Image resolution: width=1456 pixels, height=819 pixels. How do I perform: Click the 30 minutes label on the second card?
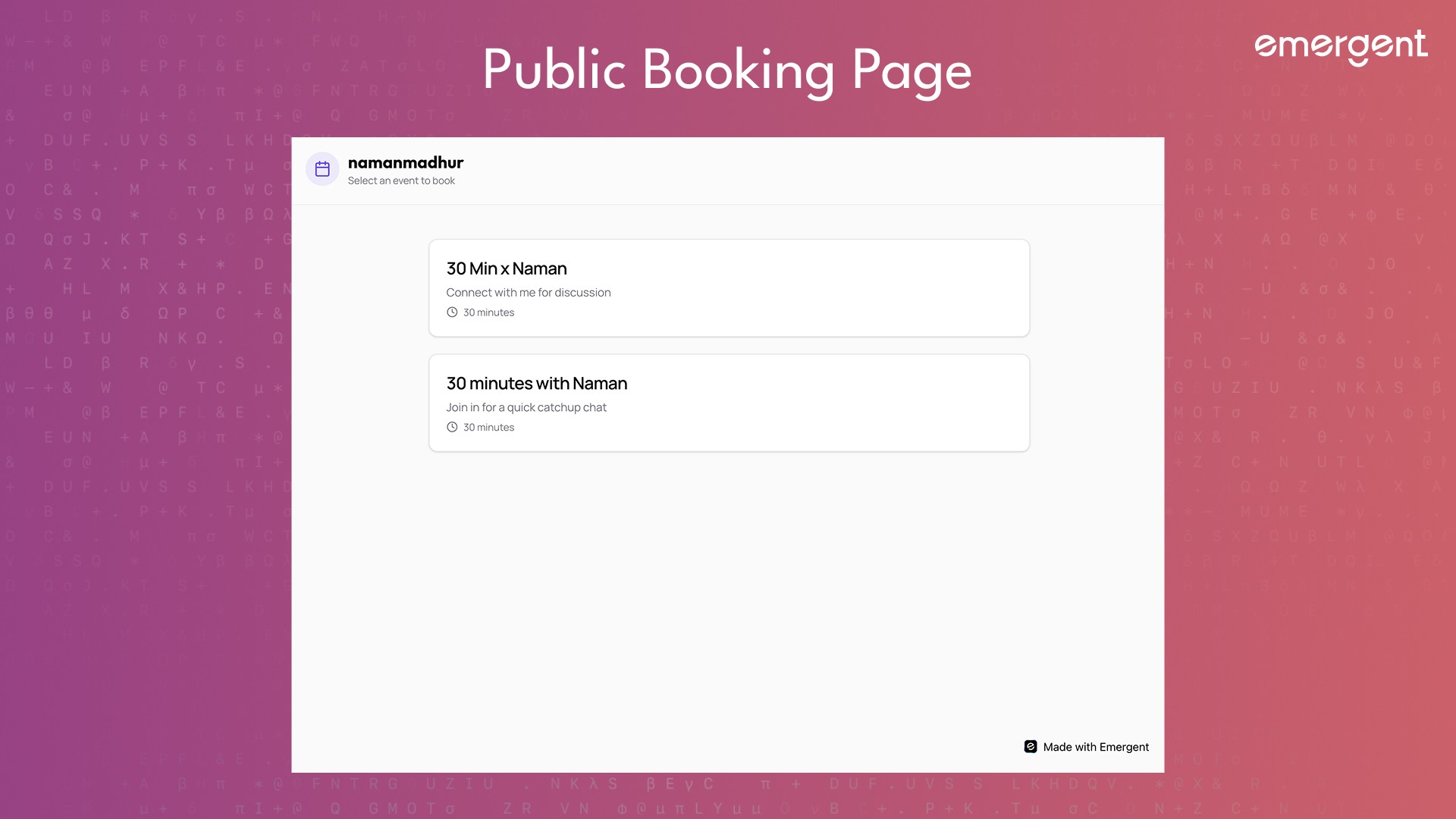[488, 427]
